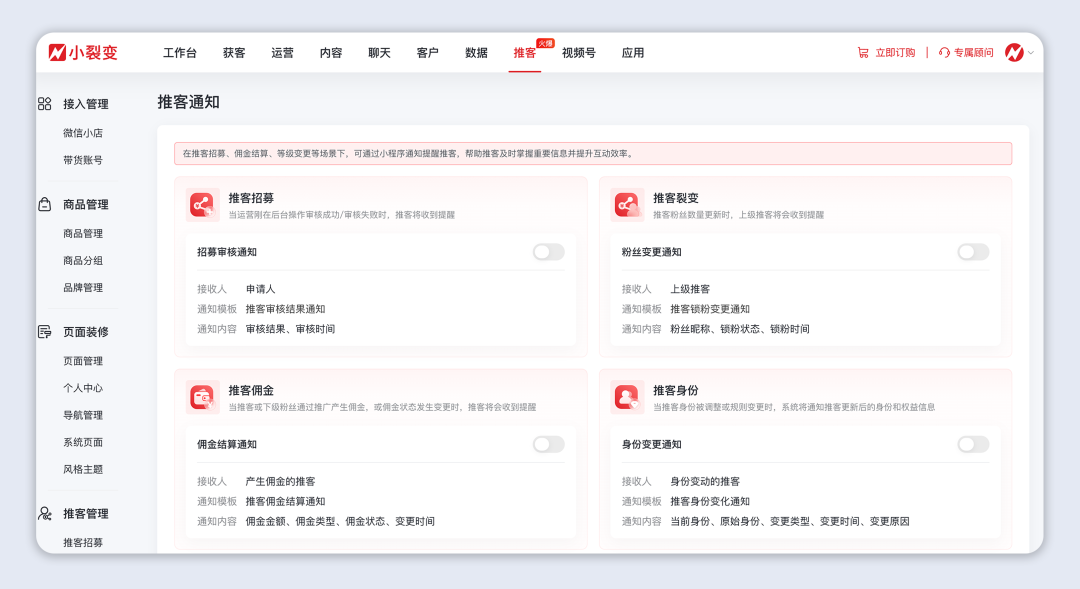
Task: Click the 推客佣金 card icon
Action: pyautogui.click(x=200, y=395)
